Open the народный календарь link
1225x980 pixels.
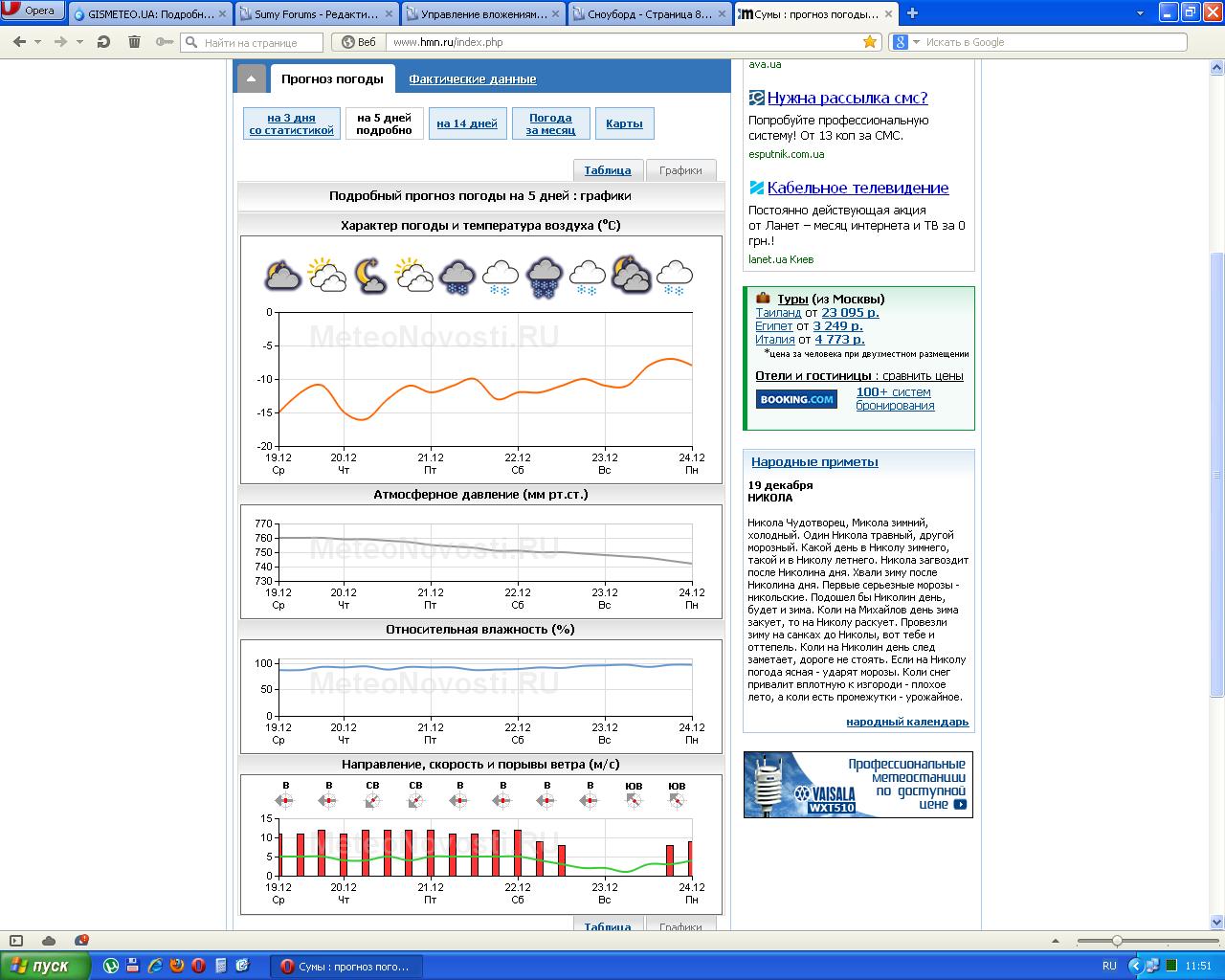click(x=906, y=722)
